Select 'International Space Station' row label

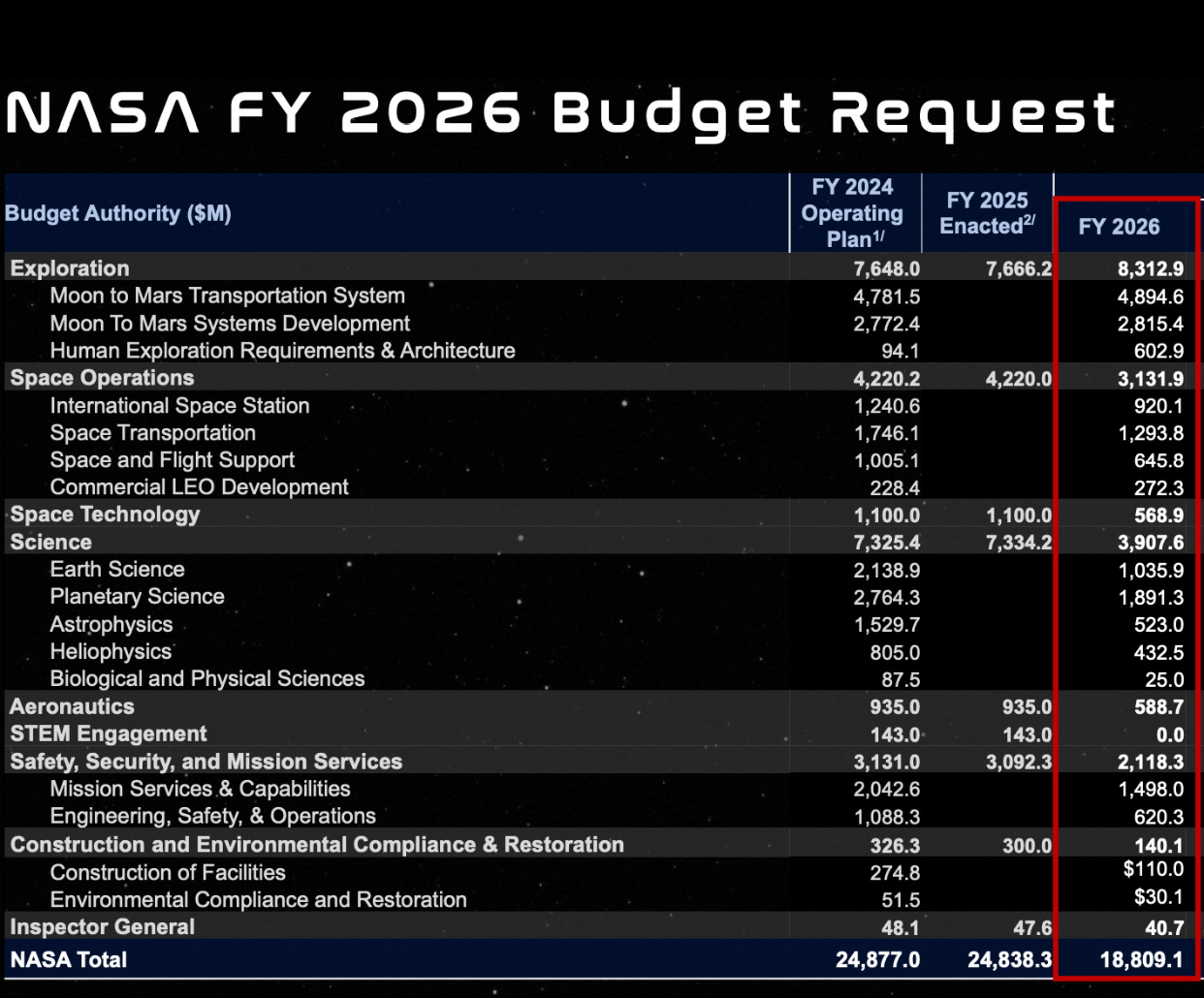pos(179,406)
